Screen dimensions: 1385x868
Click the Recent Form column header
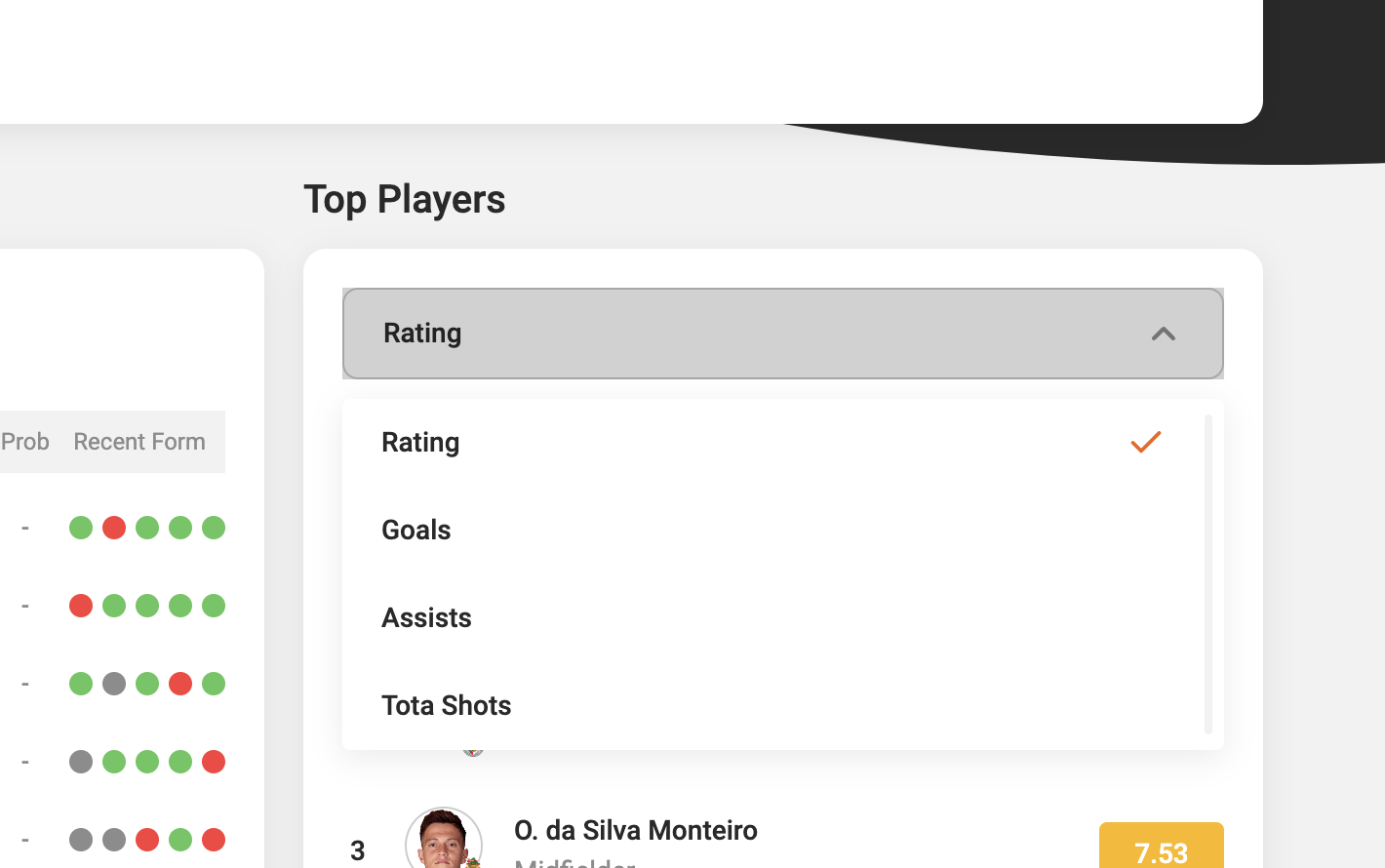[138, 441]
